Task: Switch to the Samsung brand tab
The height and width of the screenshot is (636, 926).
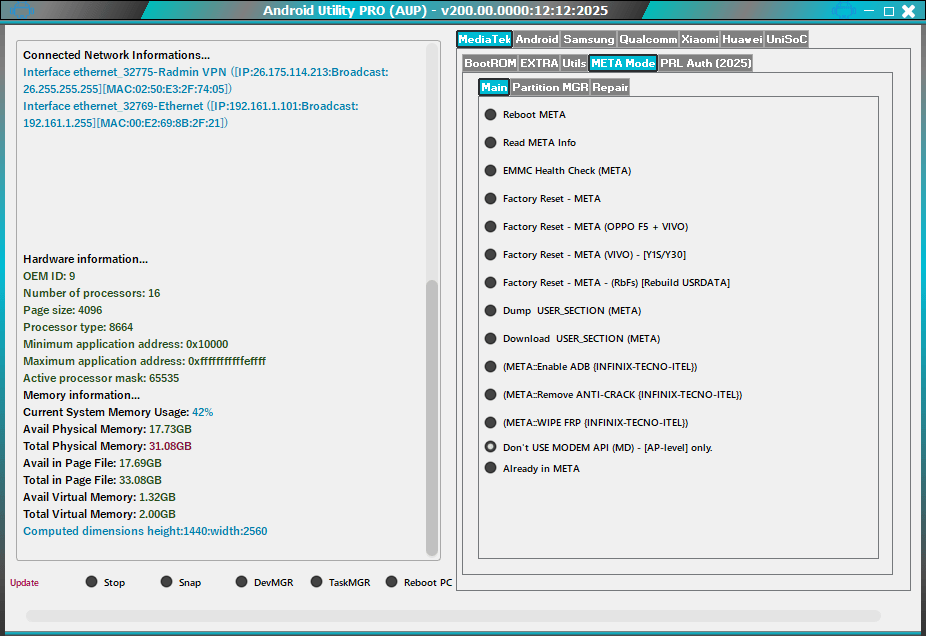Action: [x=588, y=39]
